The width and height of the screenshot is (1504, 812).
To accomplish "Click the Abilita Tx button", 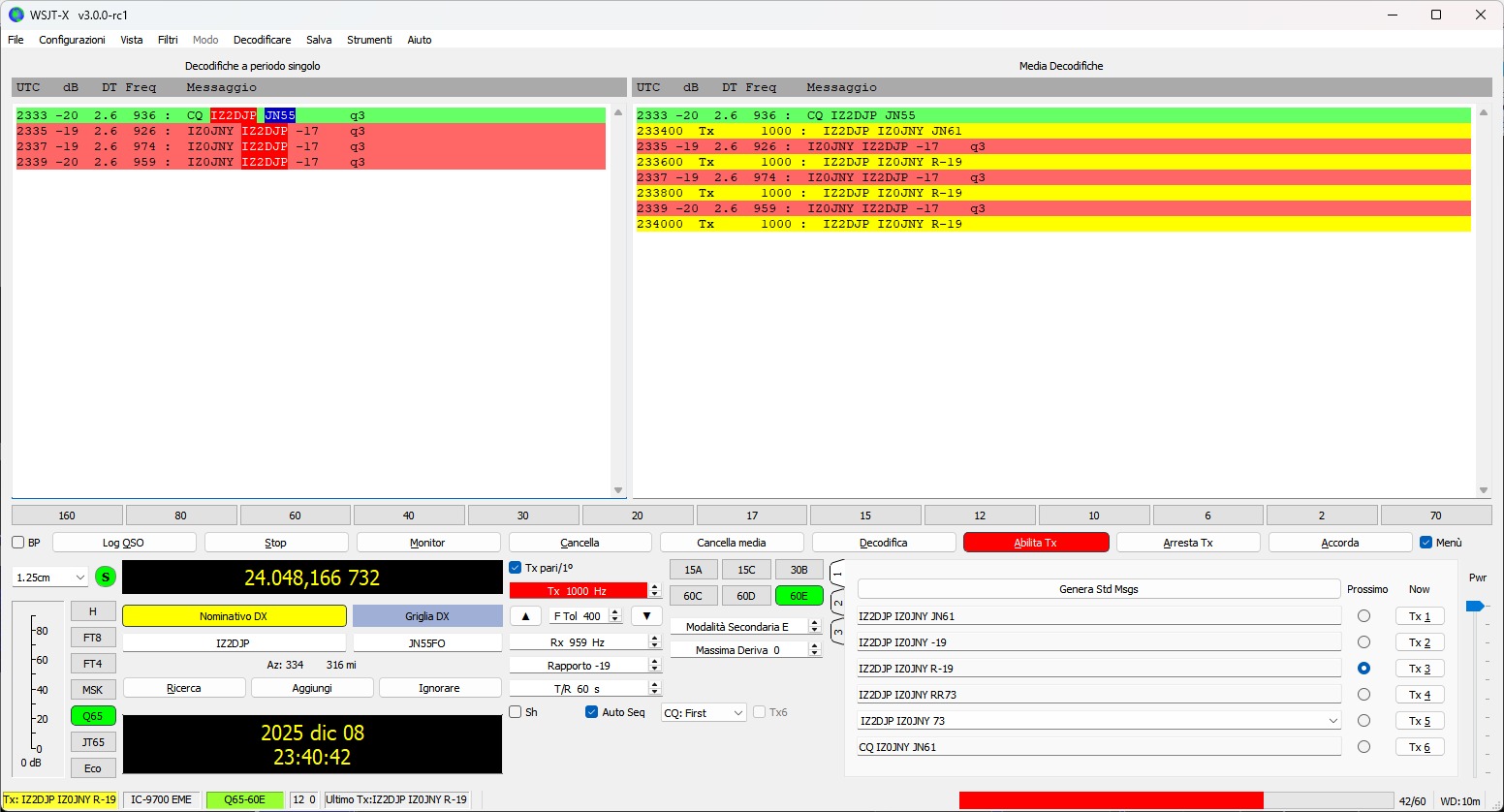I will pyautogui.click(x=1035, y=542).
